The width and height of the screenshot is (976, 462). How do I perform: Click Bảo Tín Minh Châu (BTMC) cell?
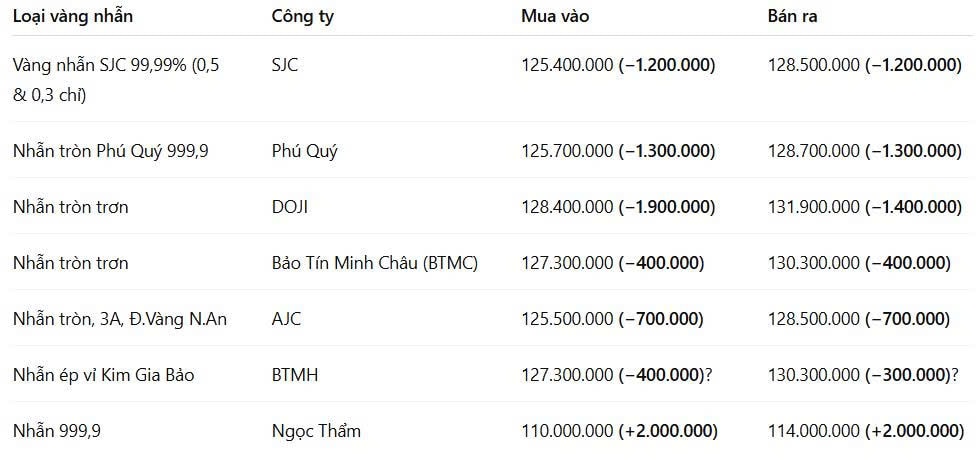click(x=375, y=263)
